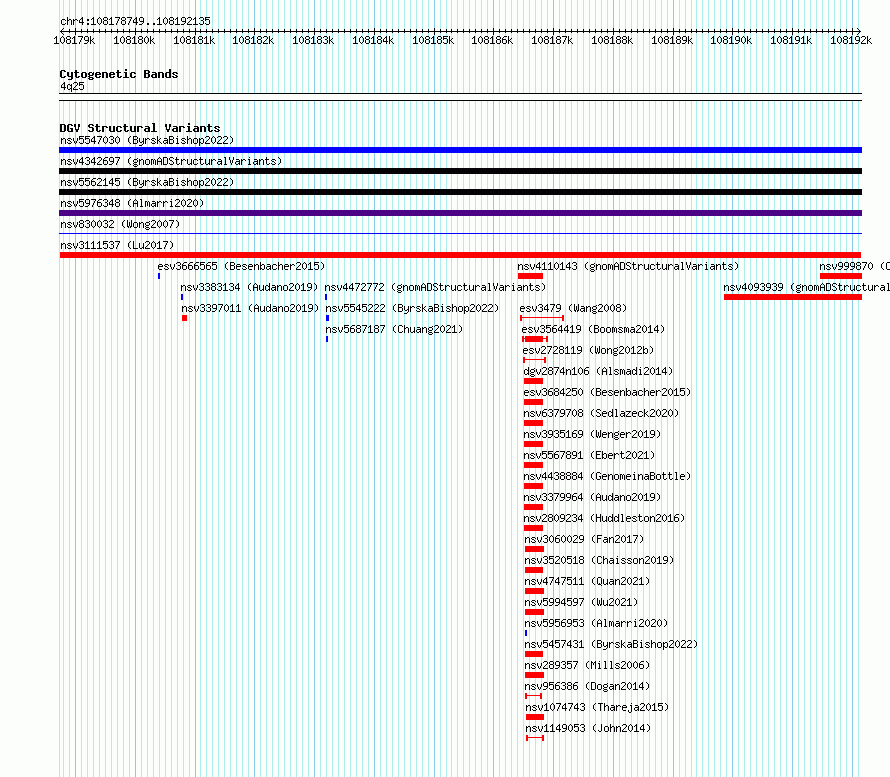Select red bar under dgv2874n106

[x=534, y=381]
